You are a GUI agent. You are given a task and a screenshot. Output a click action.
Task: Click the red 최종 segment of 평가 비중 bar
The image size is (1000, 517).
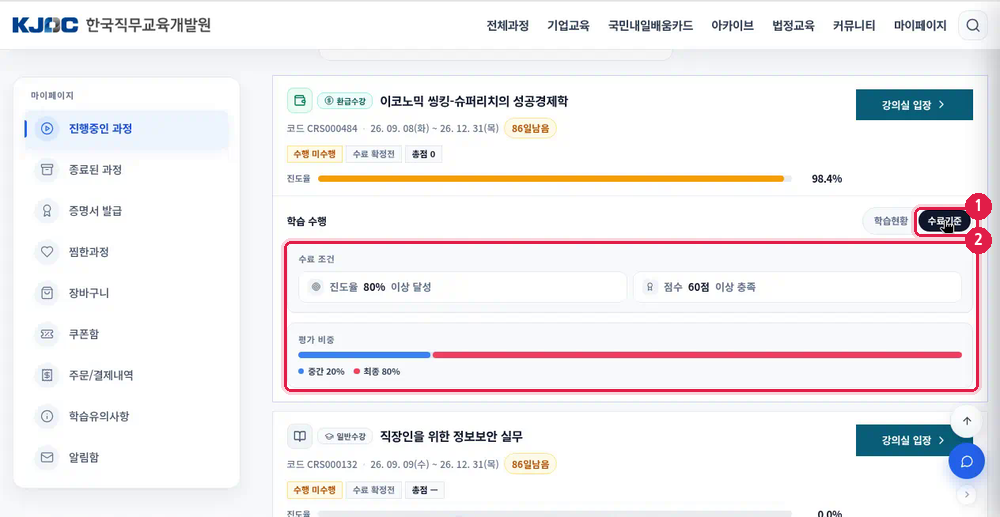(x=697, y=355)
